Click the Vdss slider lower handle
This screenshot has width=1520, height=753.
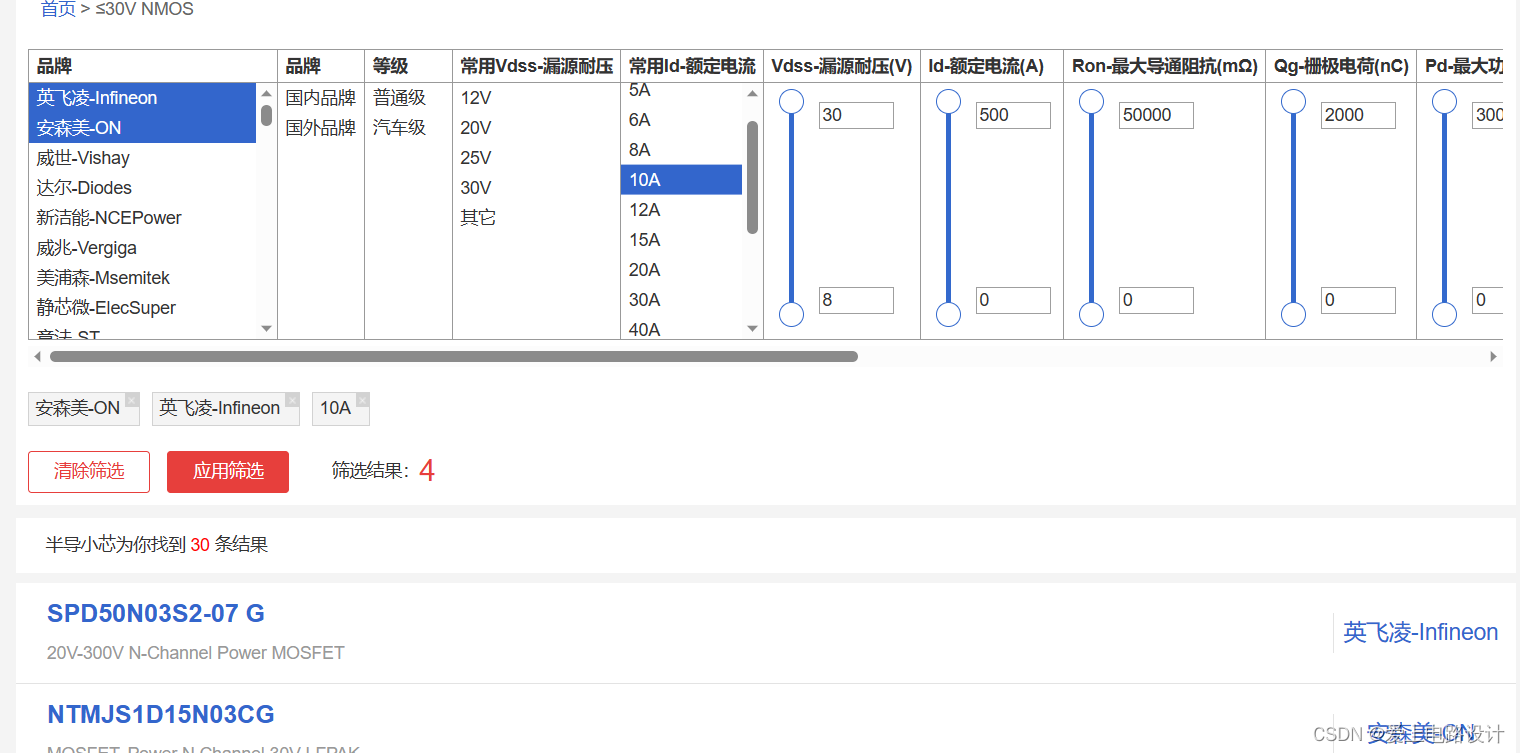pos(792,314)
